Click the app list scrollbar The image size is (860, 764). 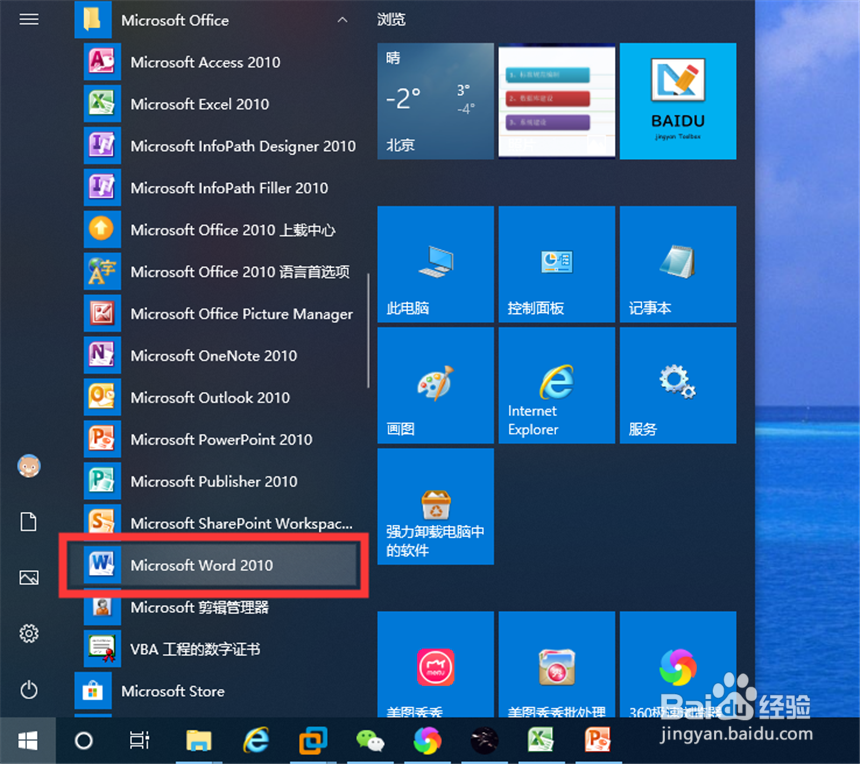tap(368, 331)
